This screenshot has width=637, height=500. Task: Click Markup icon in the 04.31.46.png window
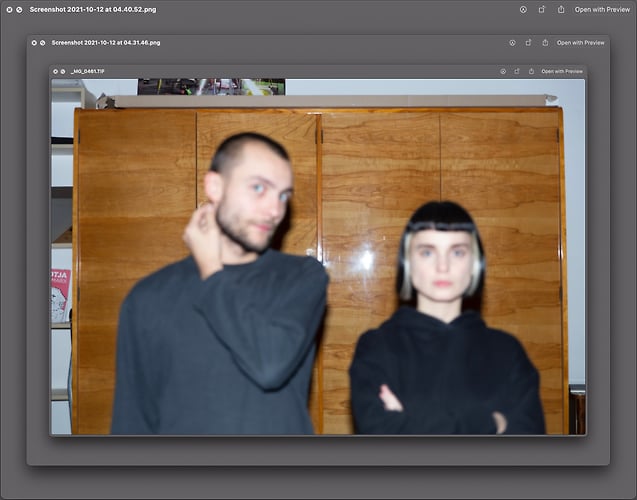coord(512,43)
